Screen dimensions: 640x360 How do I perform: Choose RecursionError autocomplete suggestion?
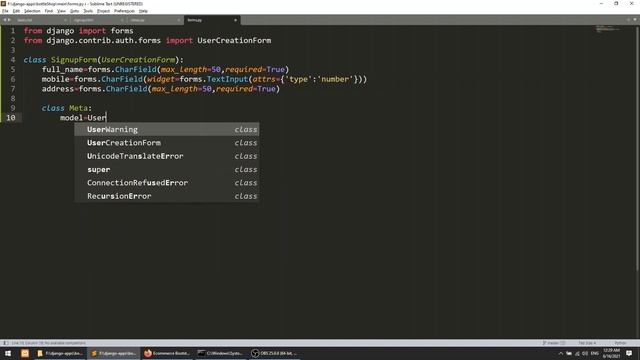pyautogui.click(x=167, y=196)
